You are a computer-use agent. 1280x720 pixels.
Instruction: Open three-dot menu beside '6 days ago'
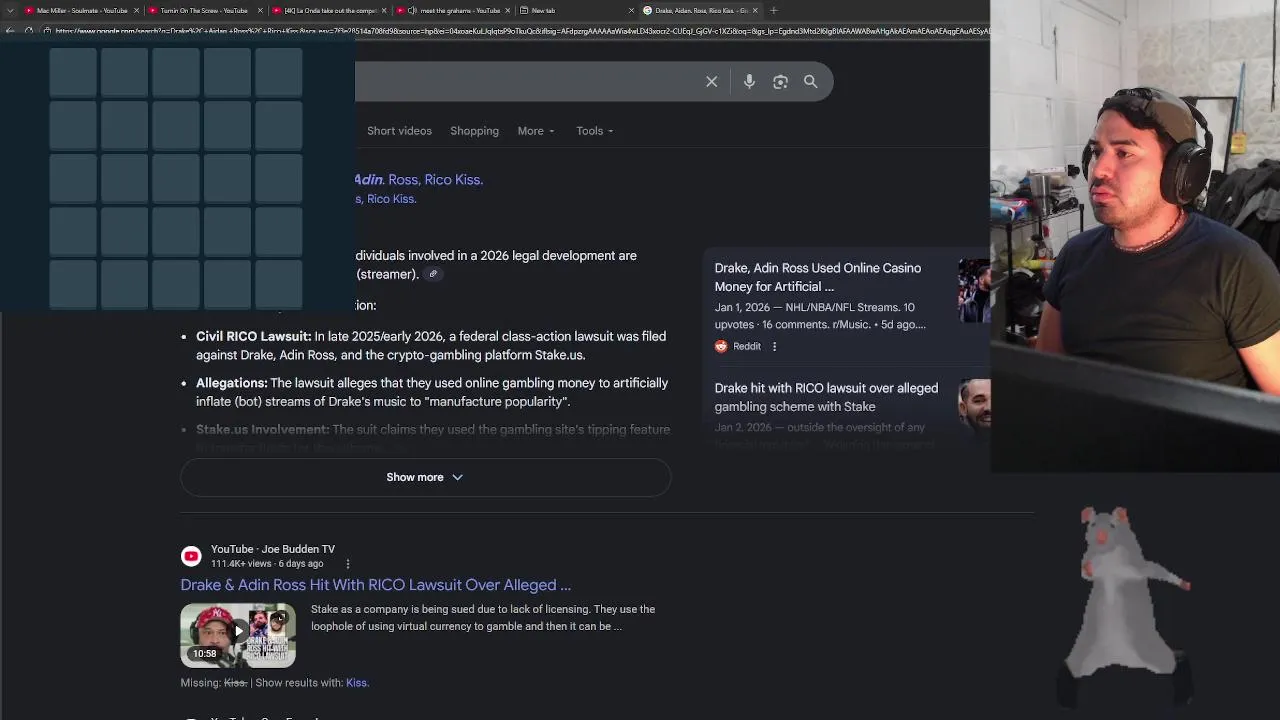(x=347, y=564)
